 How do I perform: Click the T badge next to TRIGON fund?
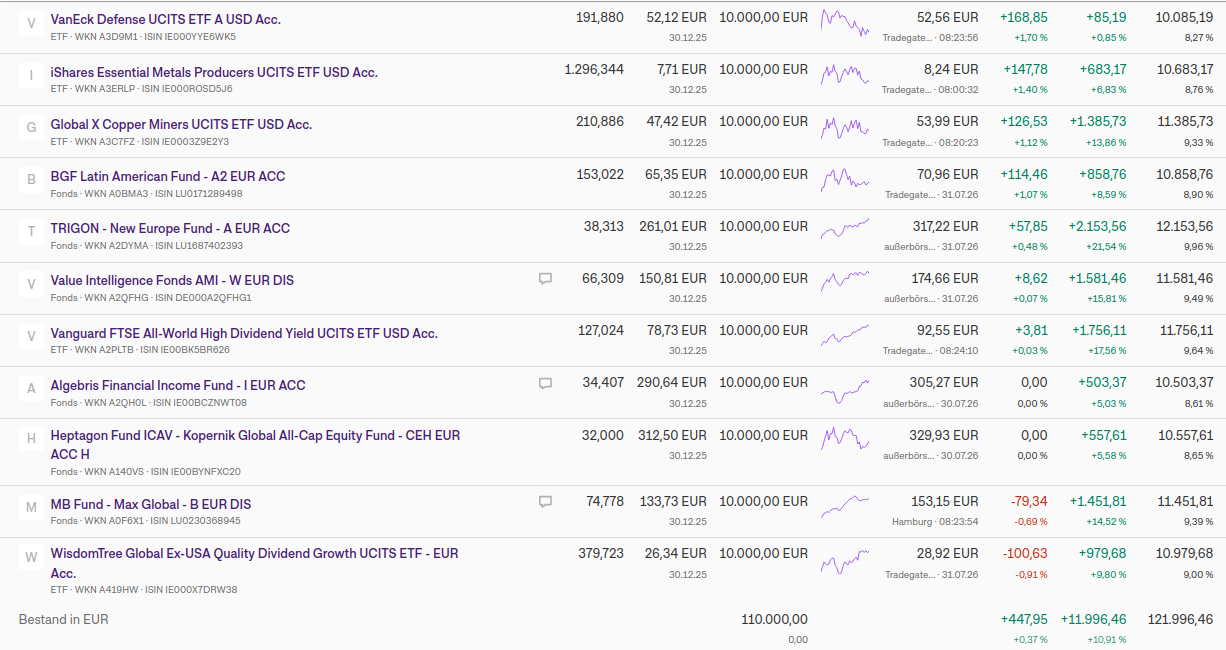[x=31, y=231]
